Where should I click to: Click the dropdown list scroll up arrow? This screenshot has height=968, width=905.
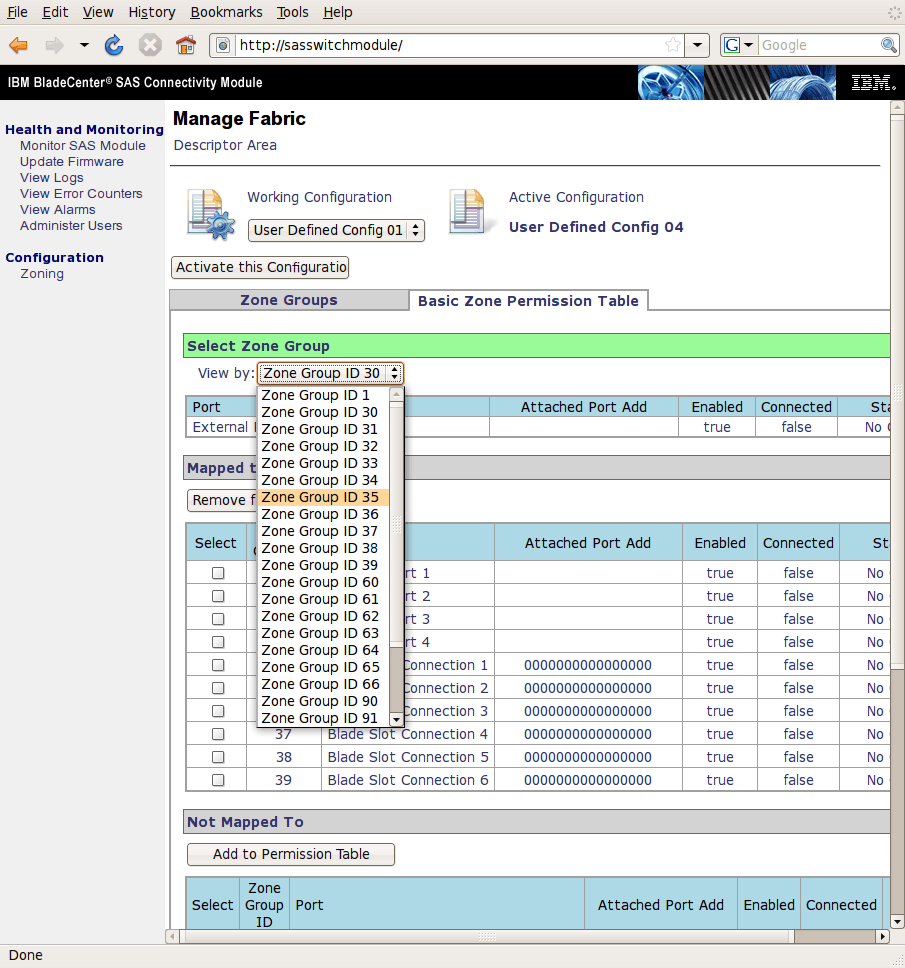(x=397, y=394)
